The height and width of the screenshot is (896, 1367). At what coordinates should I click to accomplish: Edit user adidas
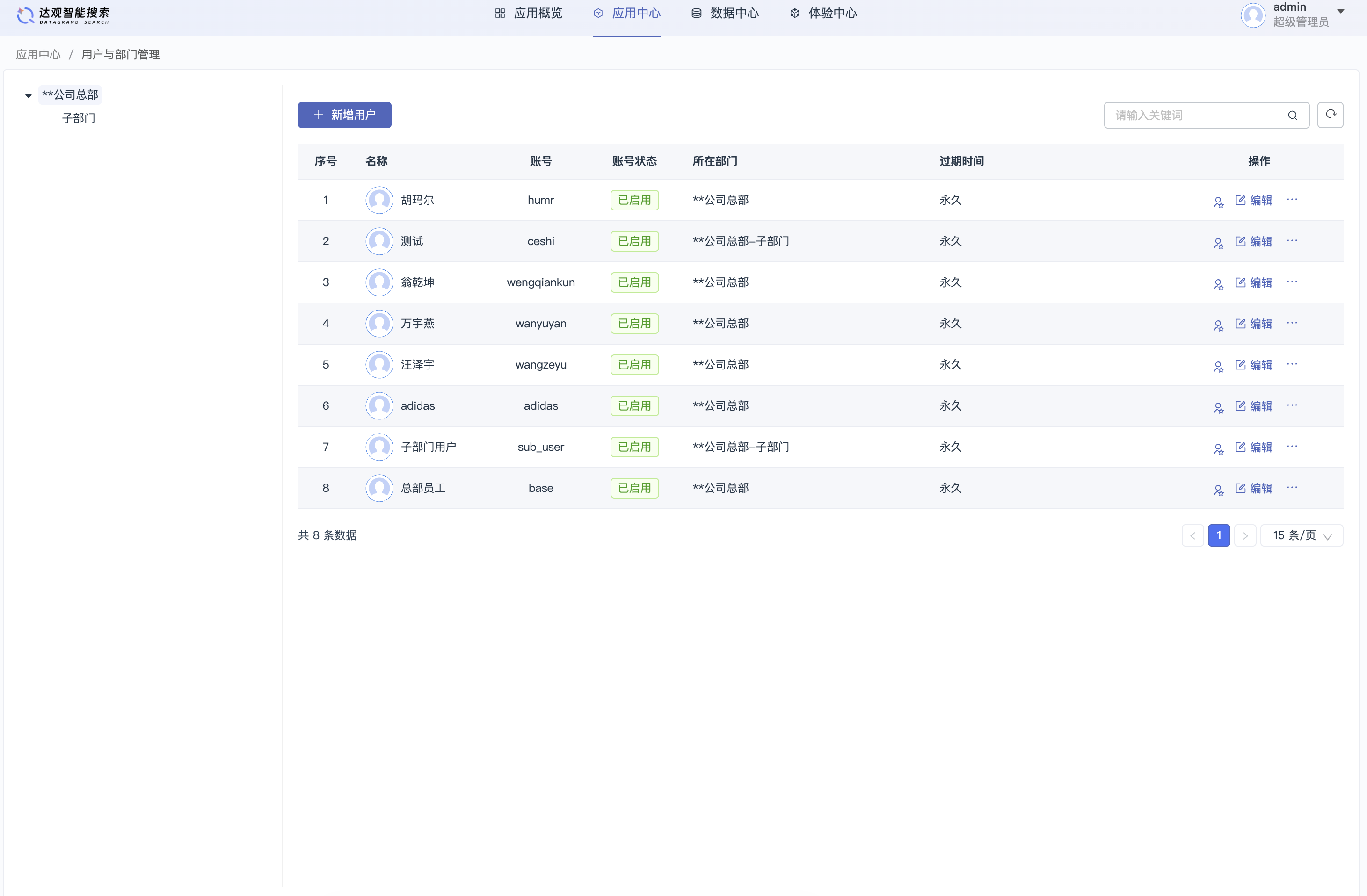(x=1253, y=406)
